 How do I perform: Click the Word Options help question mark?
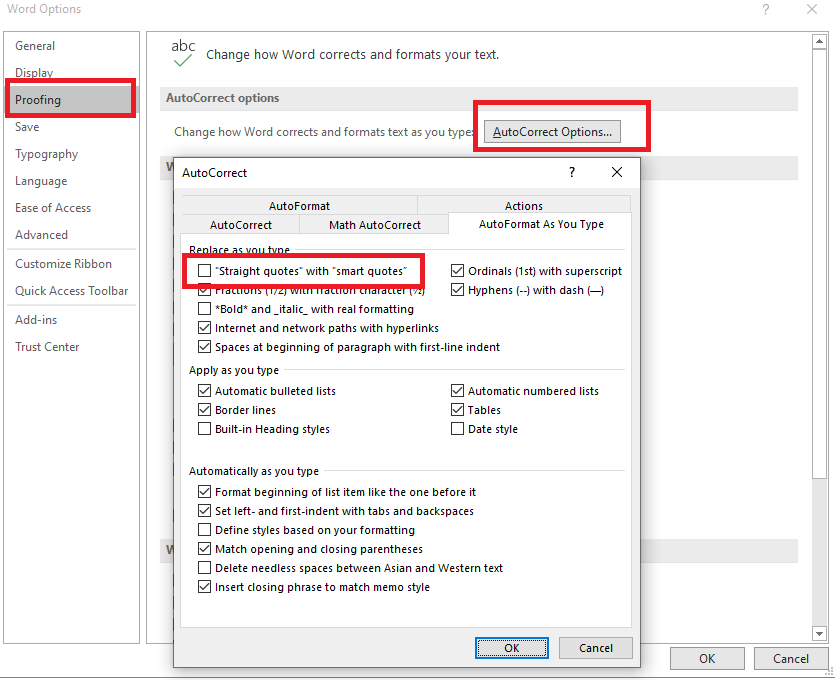[x=766, y=9]
